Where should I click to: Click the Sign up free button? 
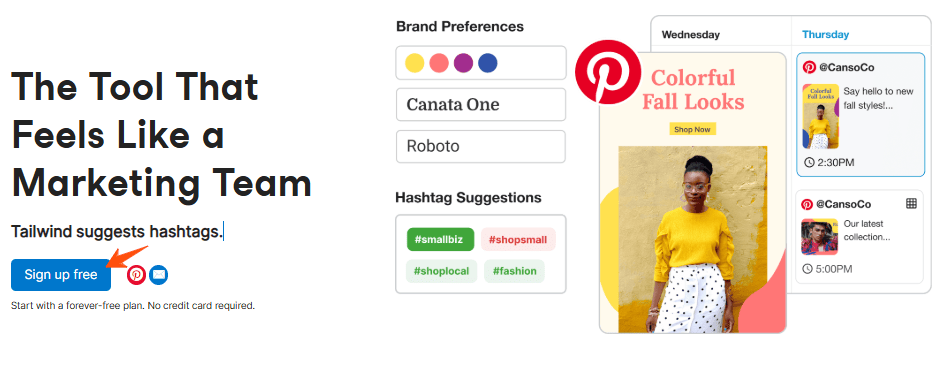[61, 275]
